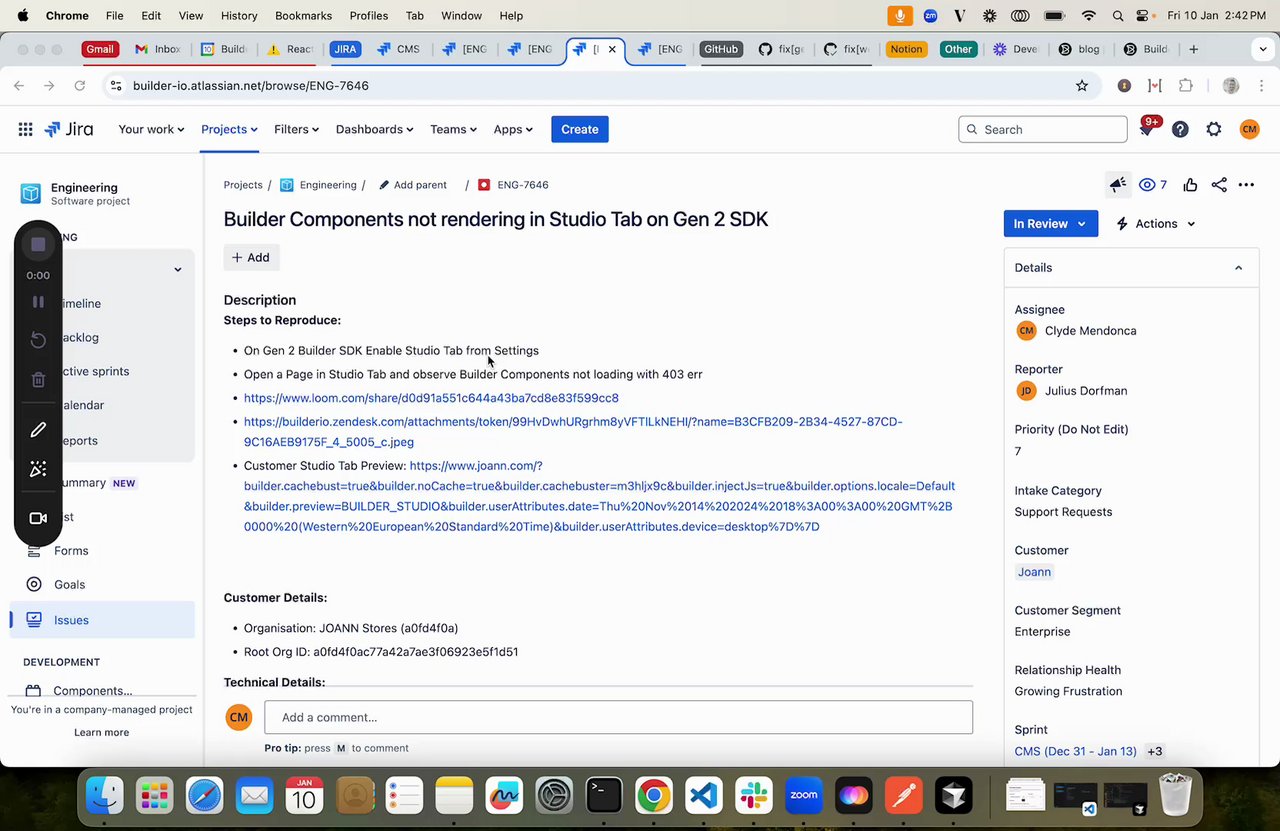Open the browser tab list chevron
The image size is (1280, 831).
[1263, 49]
